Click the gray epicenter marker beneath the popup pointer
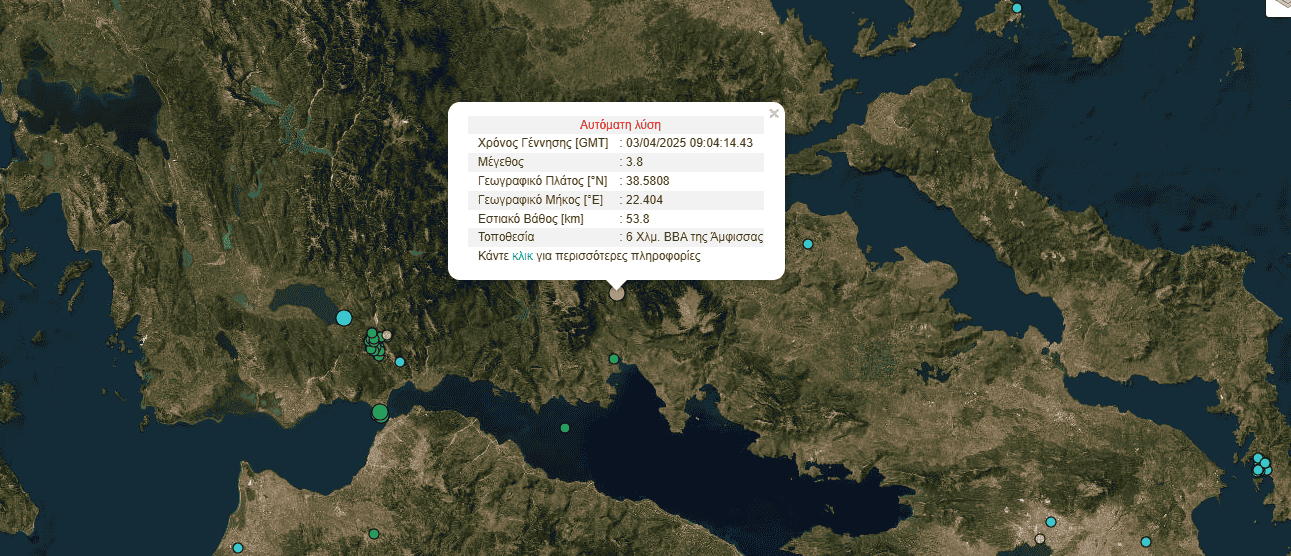Viewport: 1291px width, 556px height. coord(617,293)
